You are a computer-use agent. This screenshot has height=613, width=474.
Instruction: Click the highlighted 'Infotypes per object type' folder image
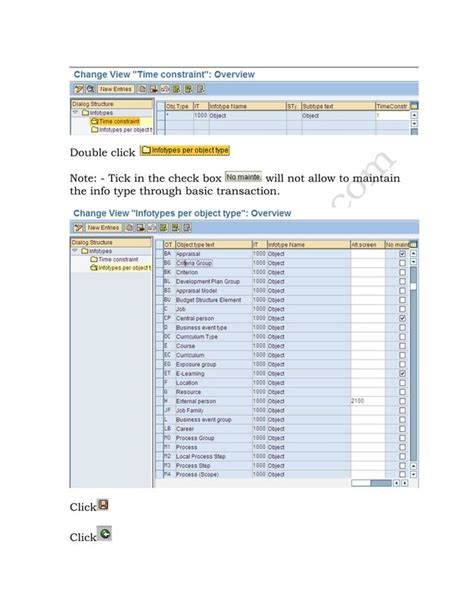coord(185,150)
